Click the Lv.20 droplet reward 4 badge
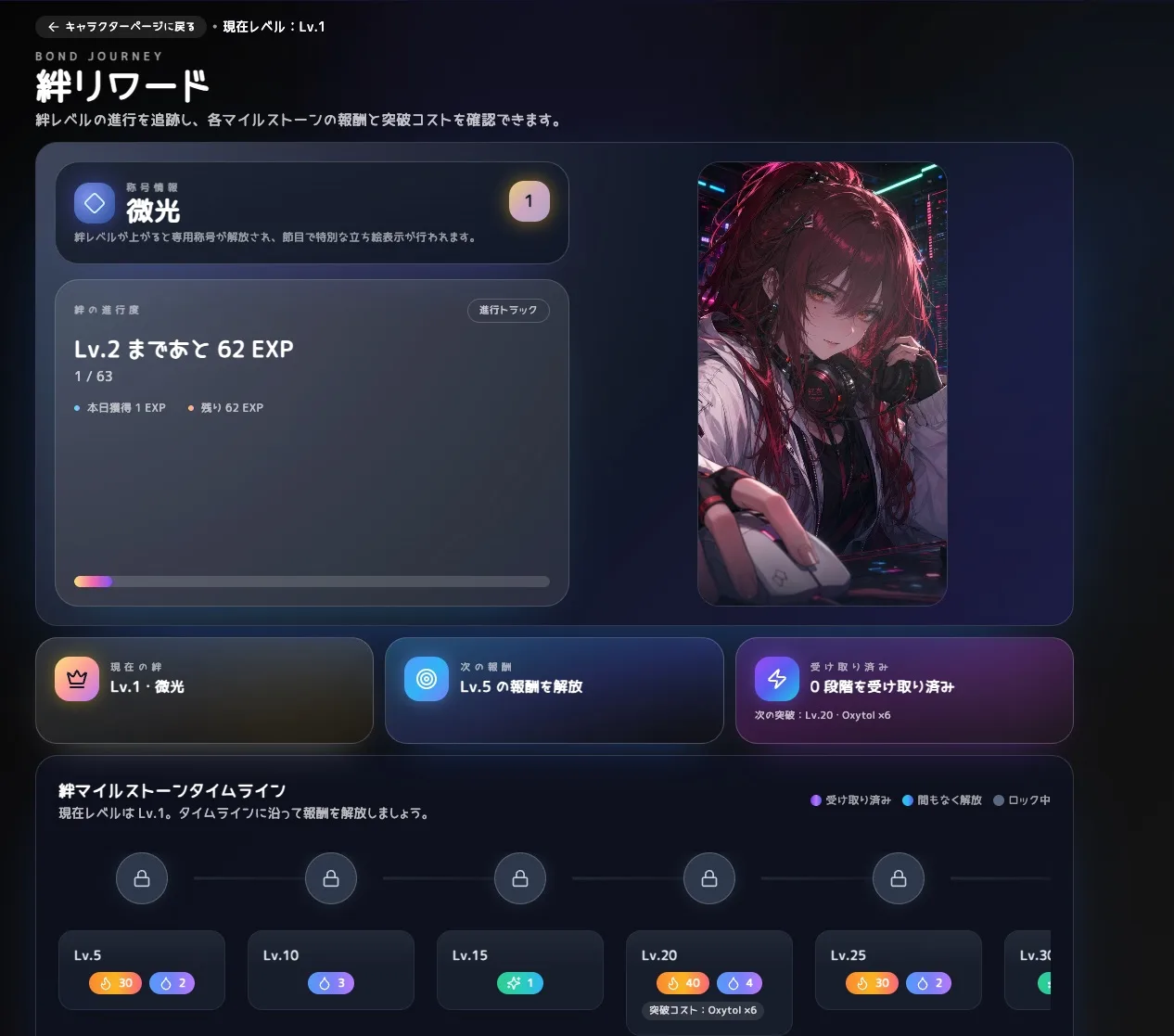 pyautogui.click(x=740, y=983)
